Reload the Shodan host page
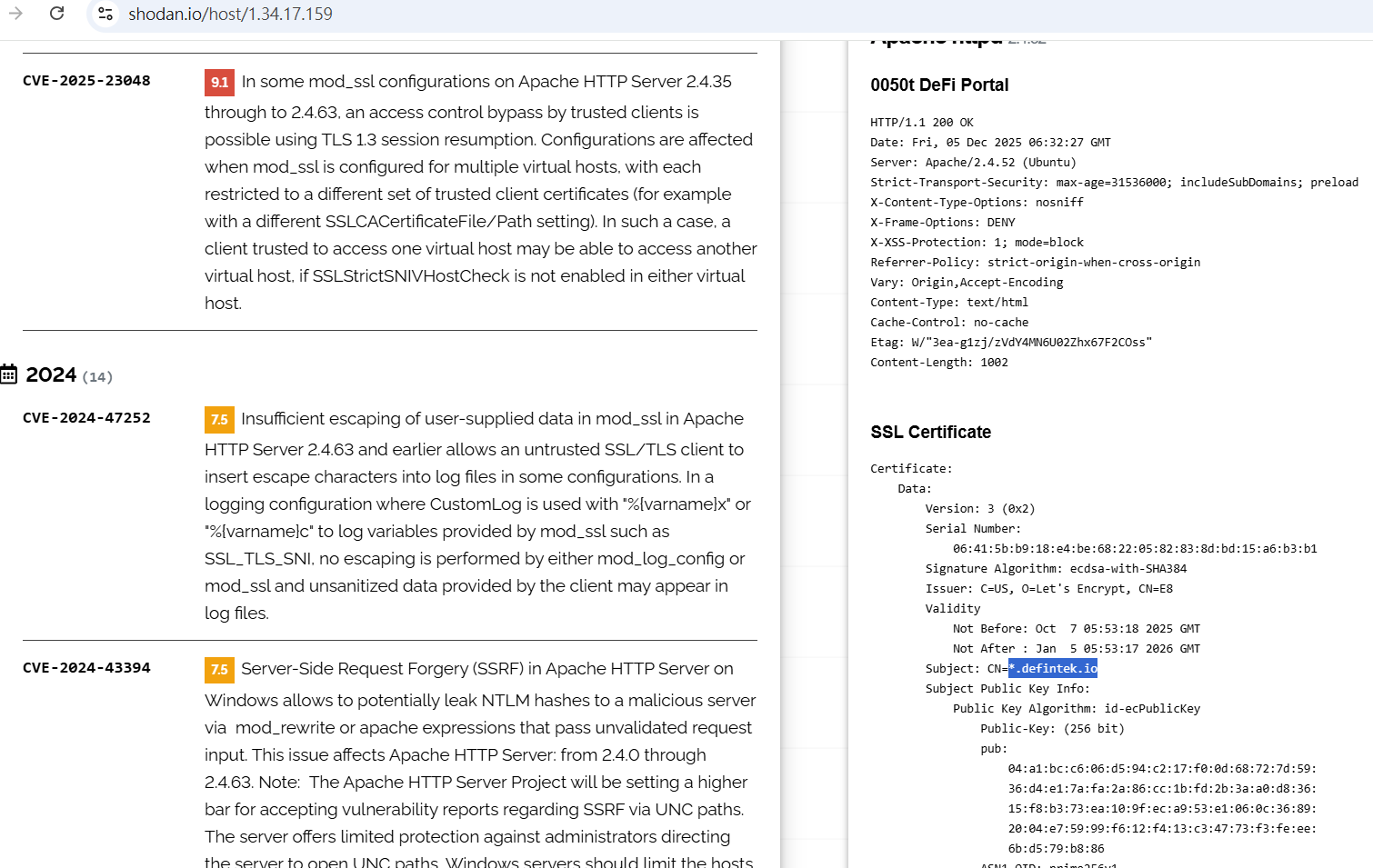Image resolution: width=1373 pixels, height=868 pixels. (x=56, y=14)
